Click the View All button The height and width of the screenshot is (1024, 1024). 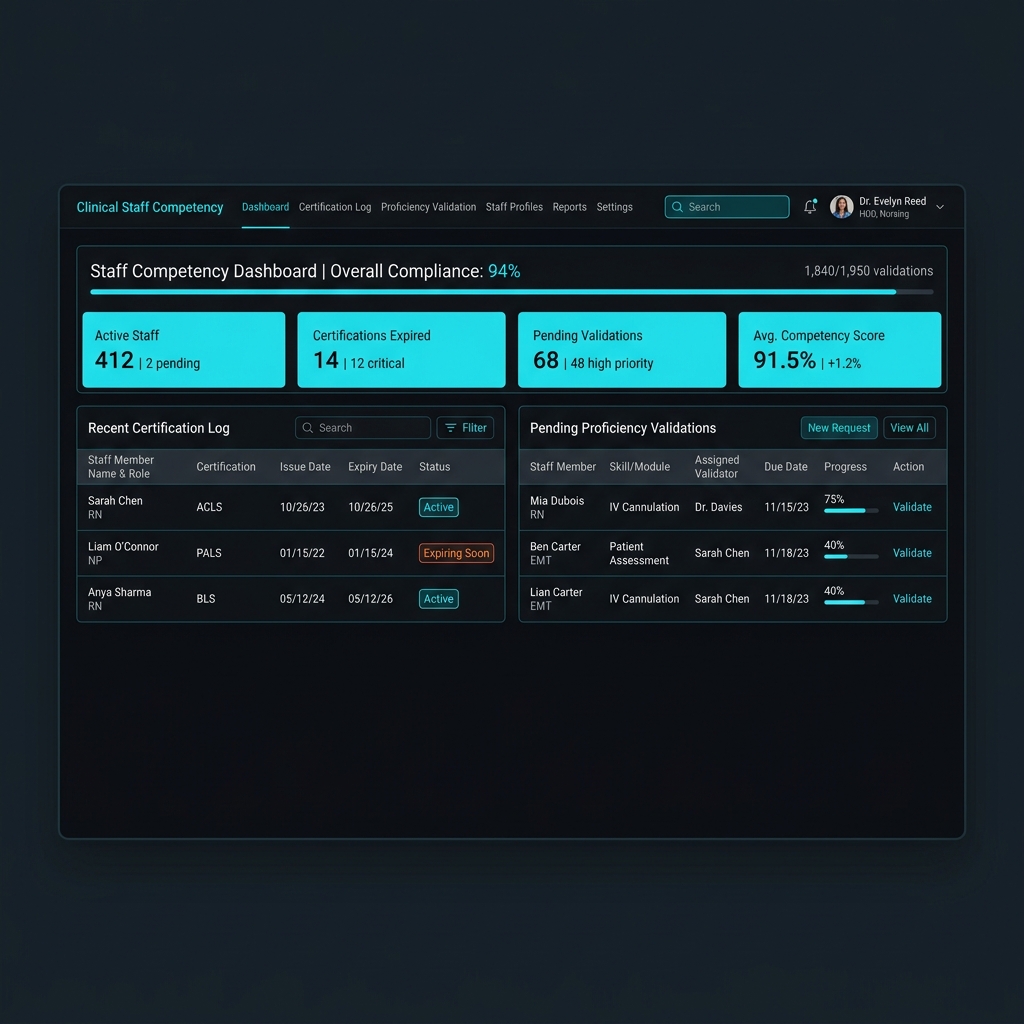909,428
